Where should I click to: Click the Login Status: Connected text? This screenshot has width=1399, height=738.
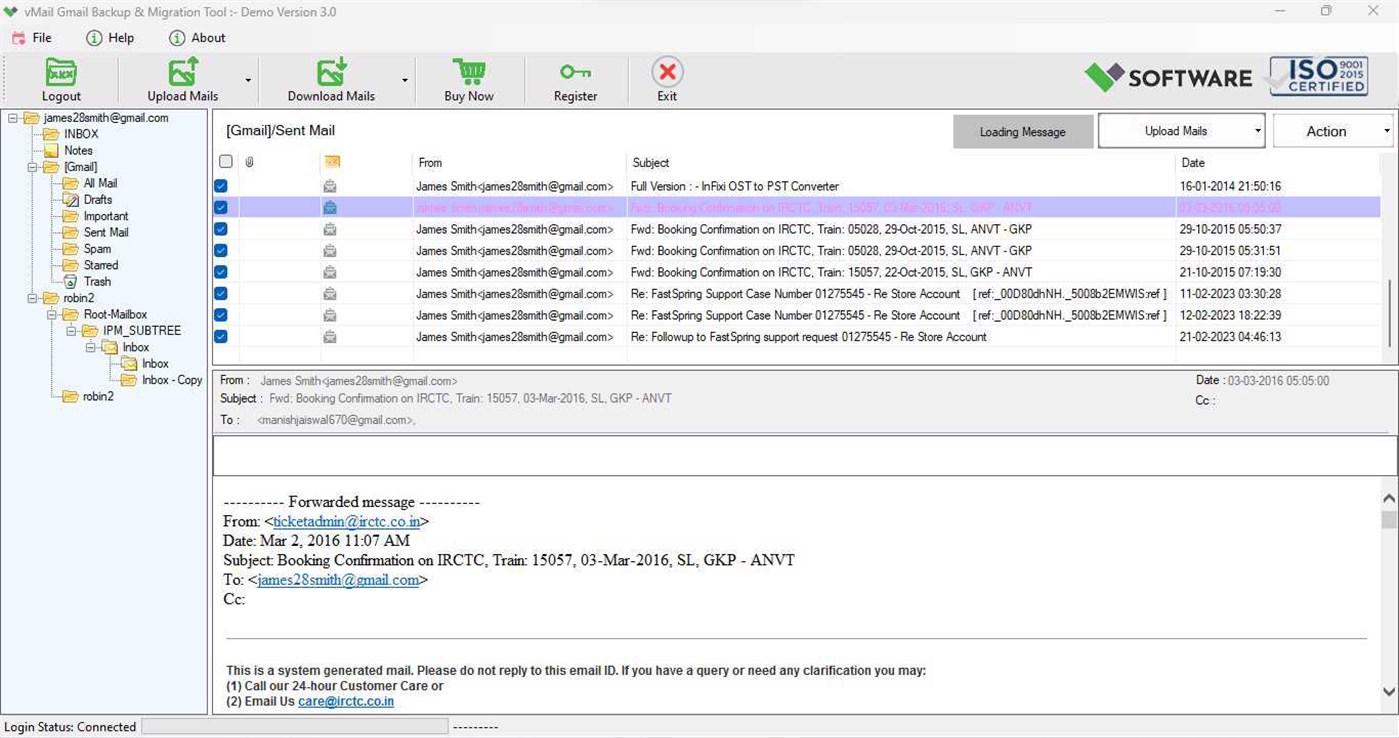70,727
